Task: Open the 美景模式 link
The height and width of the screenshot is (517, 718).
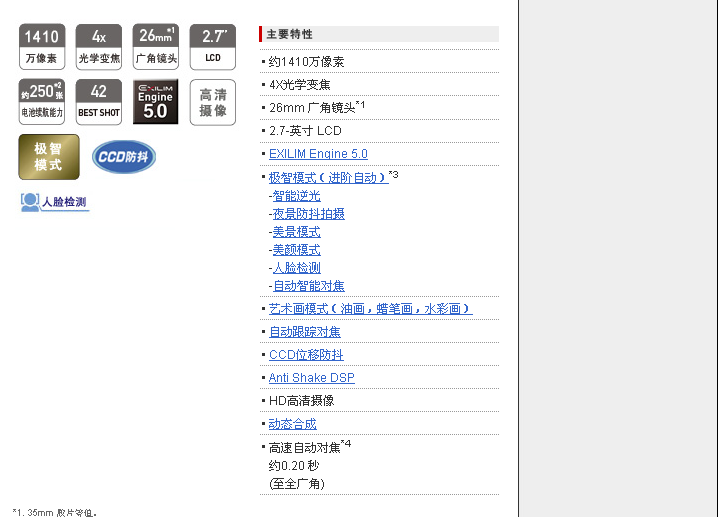Action: [297, 232]
